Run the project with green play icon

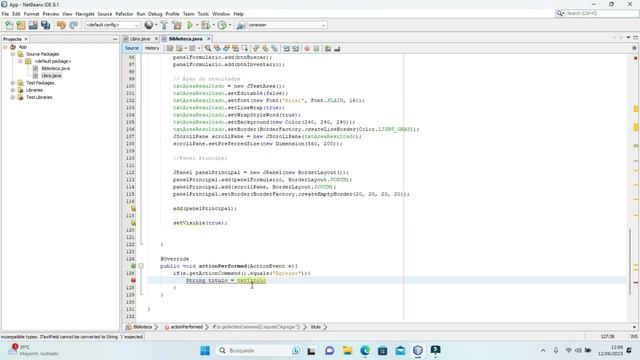tap(190, 25)
